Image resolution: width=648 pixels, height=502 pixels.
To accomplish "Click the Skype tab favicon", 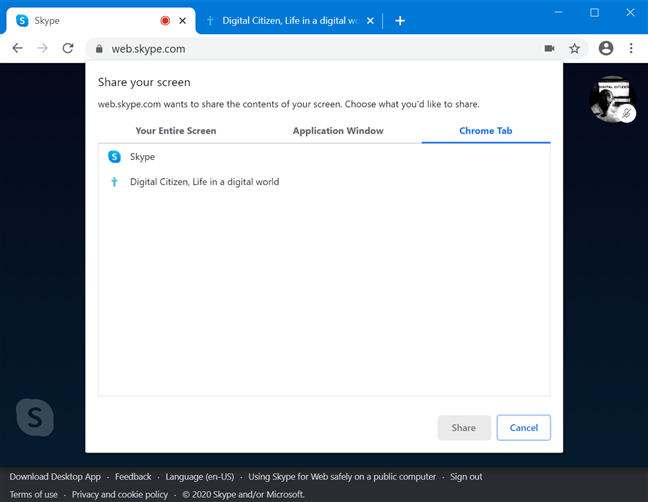I will coord(22,21).
